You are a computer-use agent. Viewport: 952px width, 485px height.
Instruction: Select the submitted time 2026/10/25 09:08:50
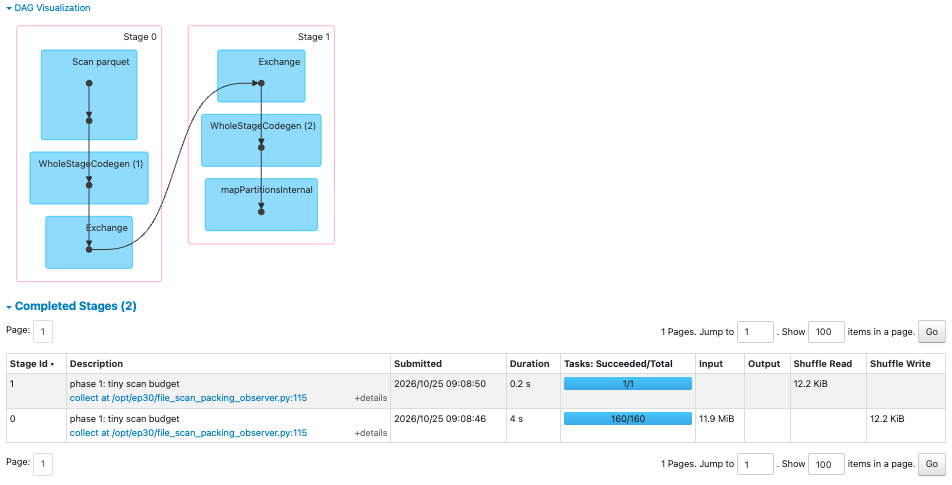440,384
